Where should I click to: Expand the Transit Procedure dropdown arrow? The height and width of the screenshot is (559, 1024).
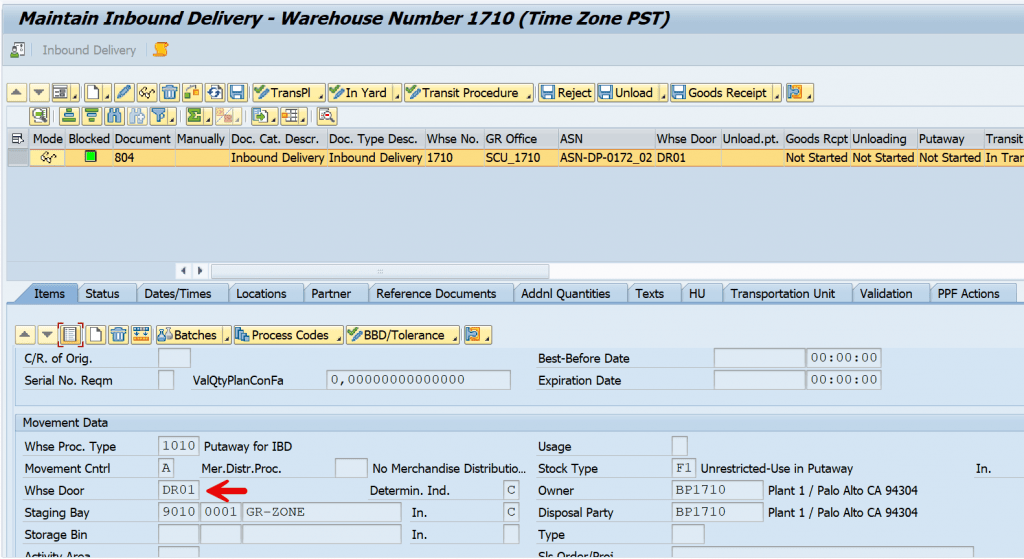(528, 95)
